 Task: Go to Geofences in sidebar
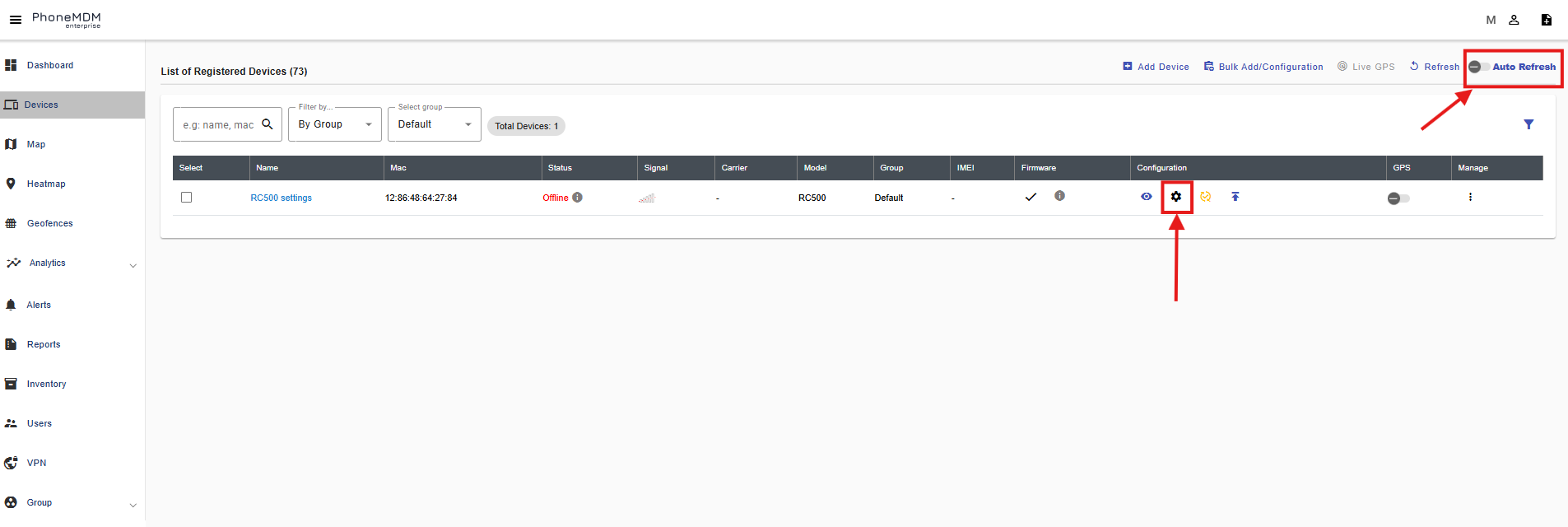coord(49,224)
